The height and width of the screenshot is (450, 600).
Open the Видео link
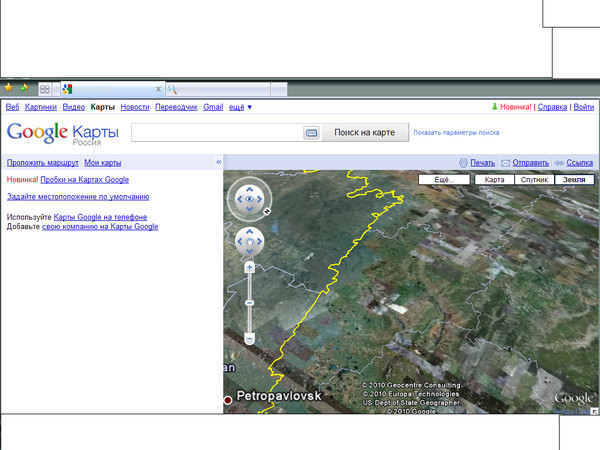coord(73,107)
